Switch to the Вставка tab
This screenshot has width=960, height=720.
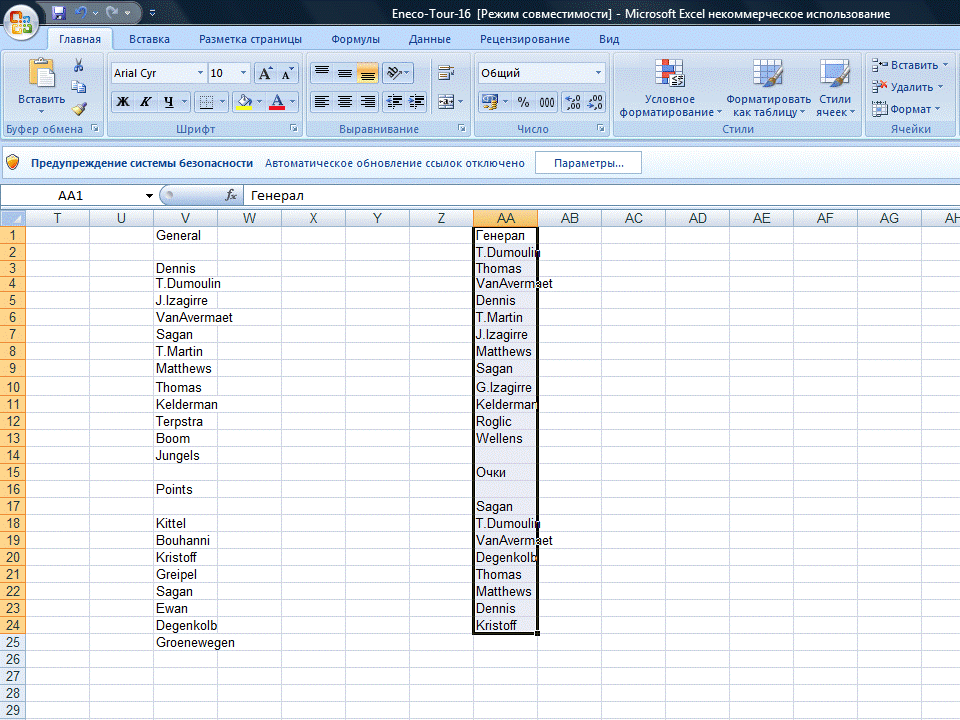[149, 39]
